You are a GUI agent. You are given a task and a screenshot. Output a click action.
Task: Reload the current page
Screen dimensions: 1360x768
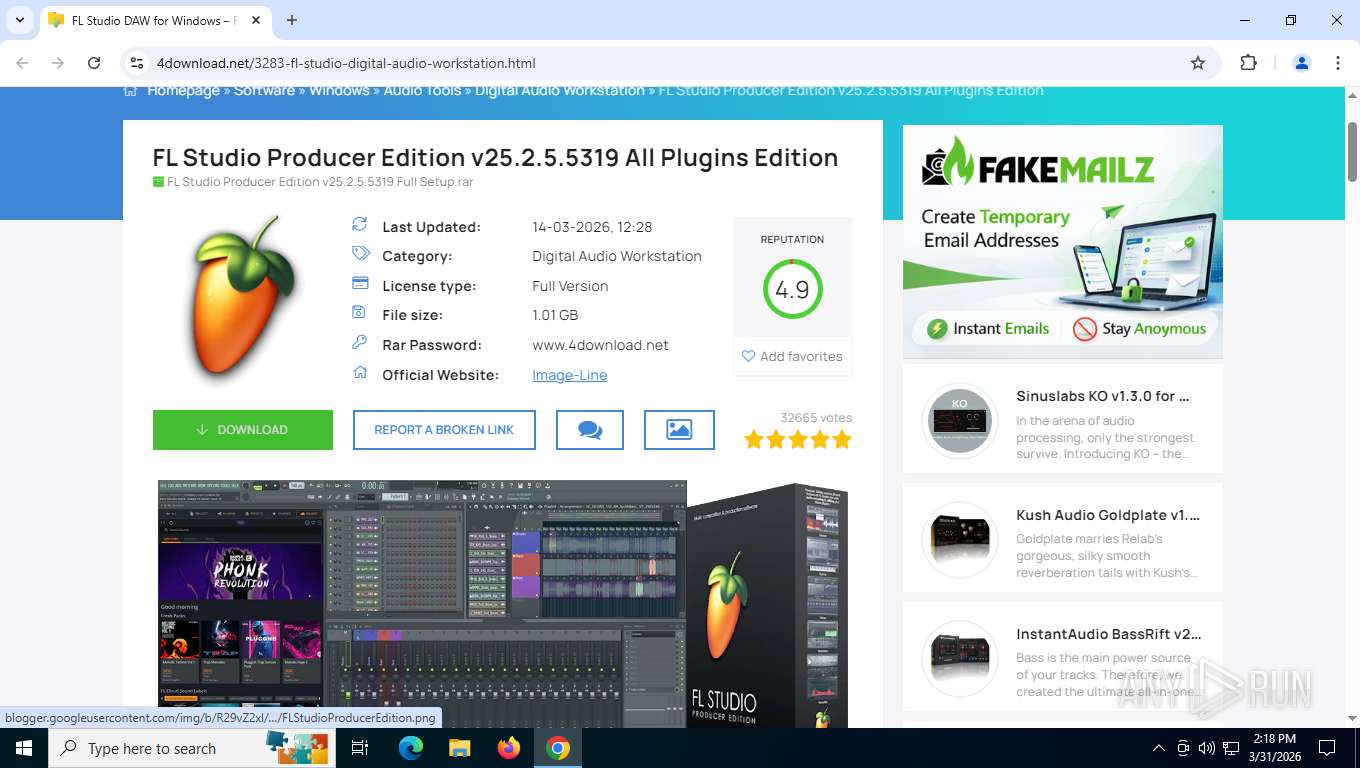pos(94,63)
